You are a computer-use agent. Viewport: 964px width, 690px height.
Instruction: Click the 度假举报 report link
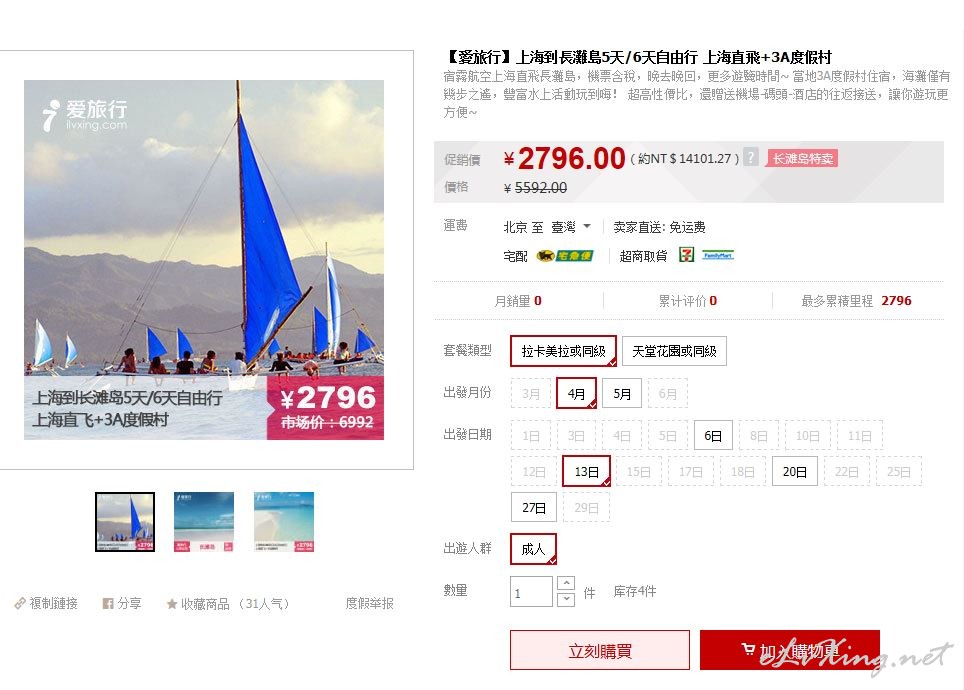tap(369, 603)
